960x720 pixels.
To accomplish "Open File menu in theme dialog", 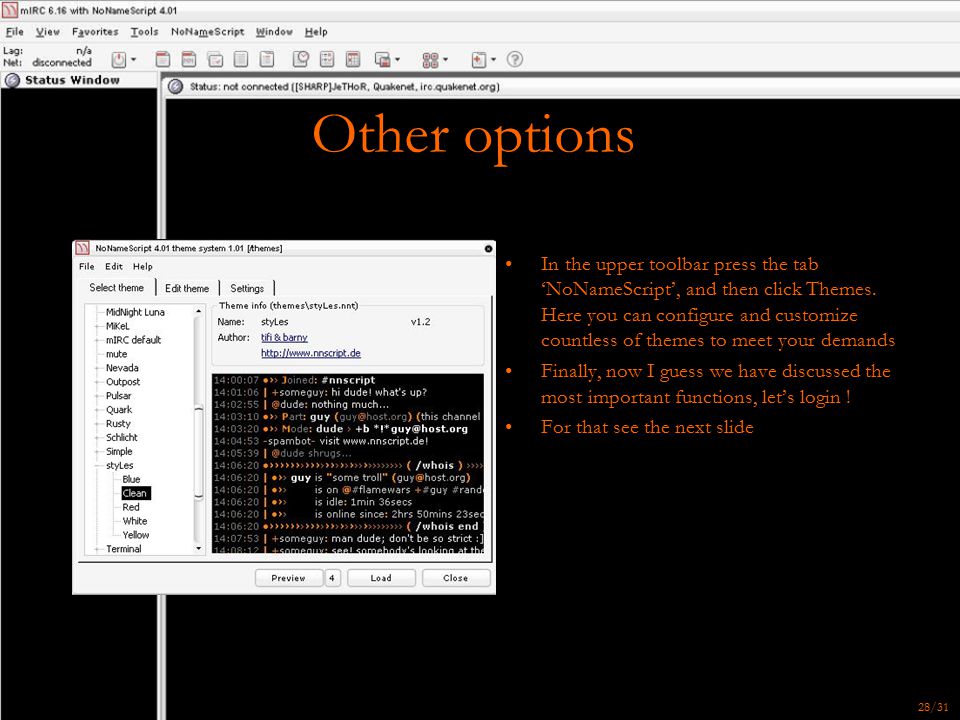I will 87,266.
